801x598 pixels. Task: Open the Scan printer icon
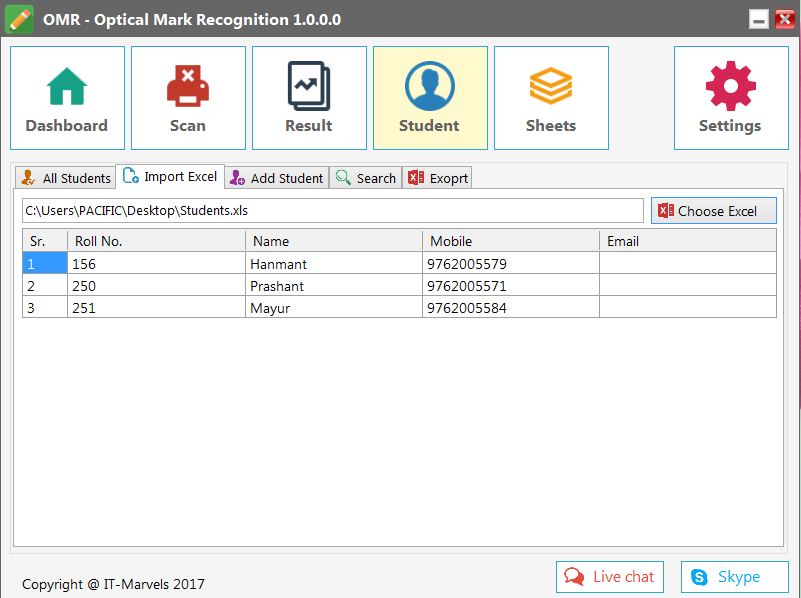click(188, 86)
